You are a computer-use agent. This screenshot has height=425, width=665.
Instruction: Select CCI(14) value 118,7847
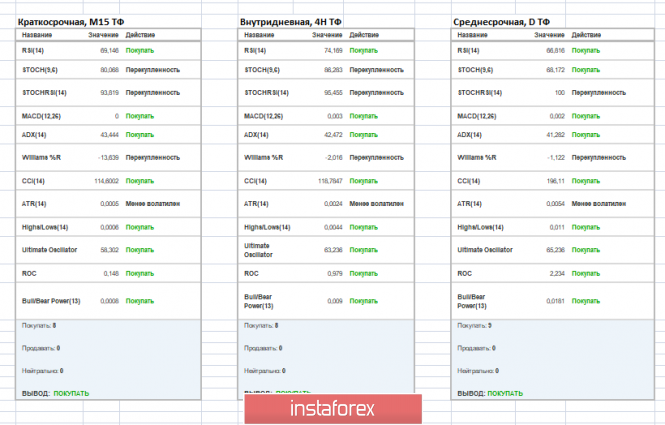pyautogui.click(x=330, y=181)
